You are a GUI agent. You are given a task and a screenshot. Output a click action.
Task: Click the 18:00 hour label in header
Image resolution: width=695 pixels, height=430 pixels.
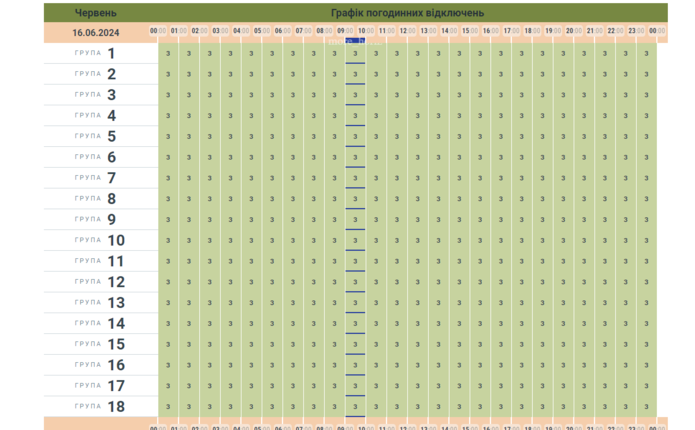click(532, 32)
